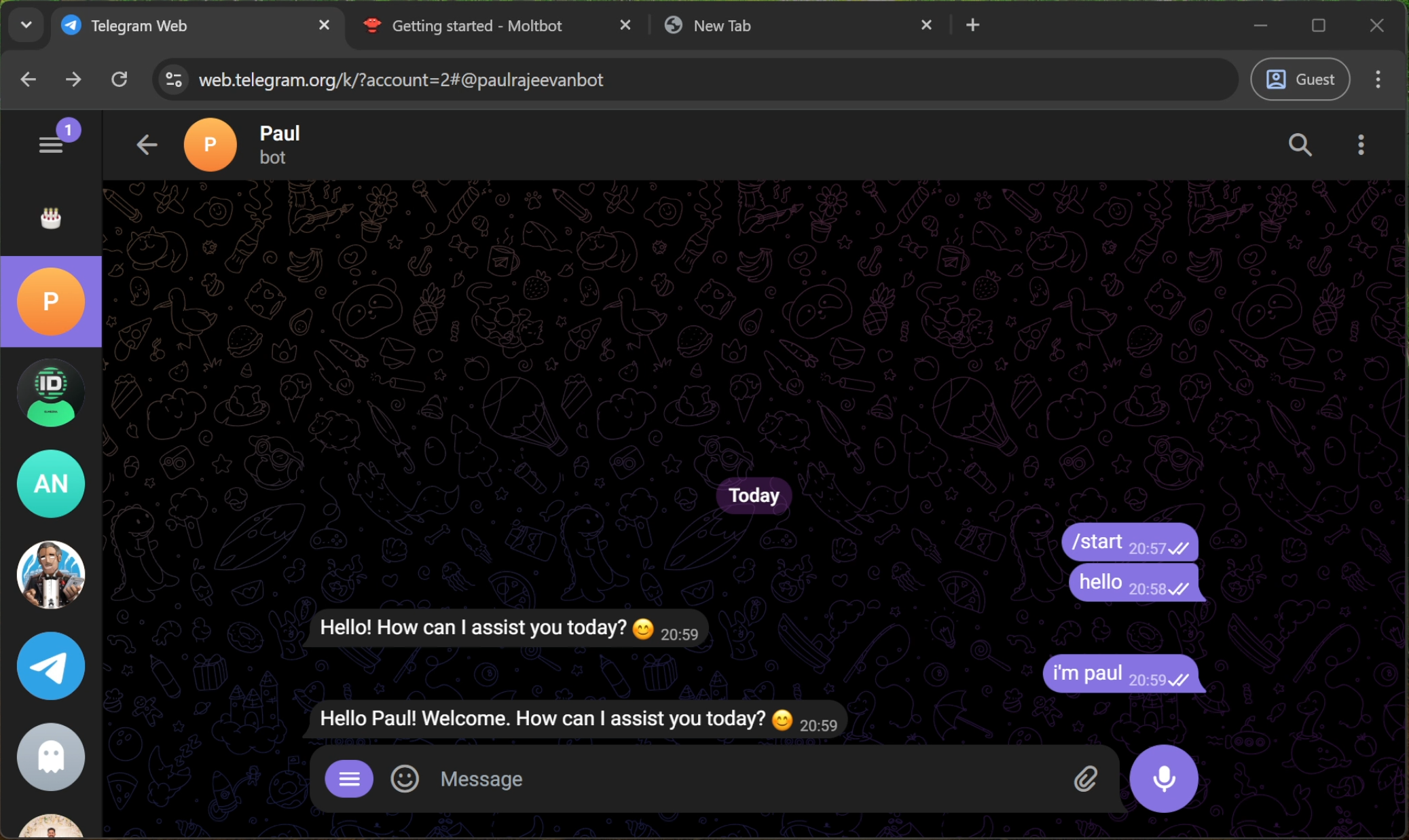1409x840 pixels.
Task: Open chat options via three-dot menu
Action: 1361,144
